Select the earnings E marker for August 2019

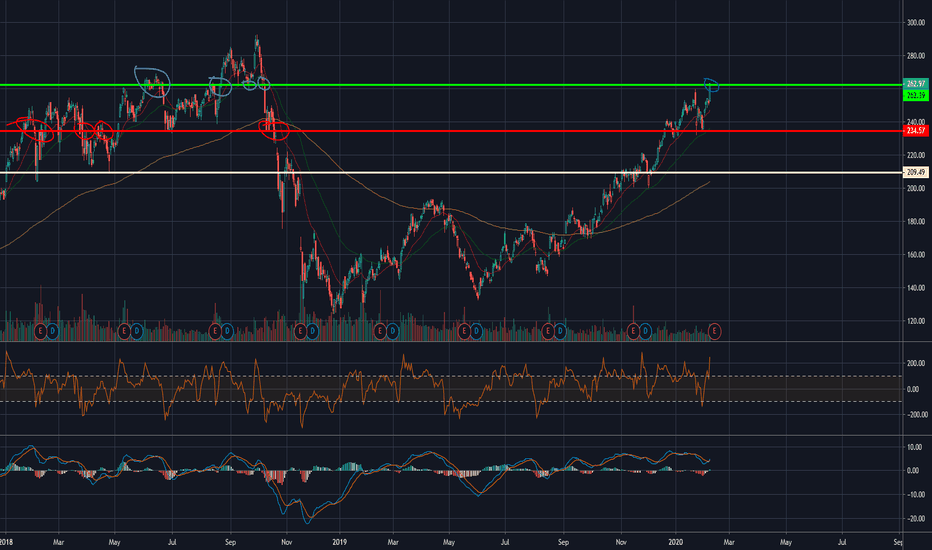click(548, 331)
